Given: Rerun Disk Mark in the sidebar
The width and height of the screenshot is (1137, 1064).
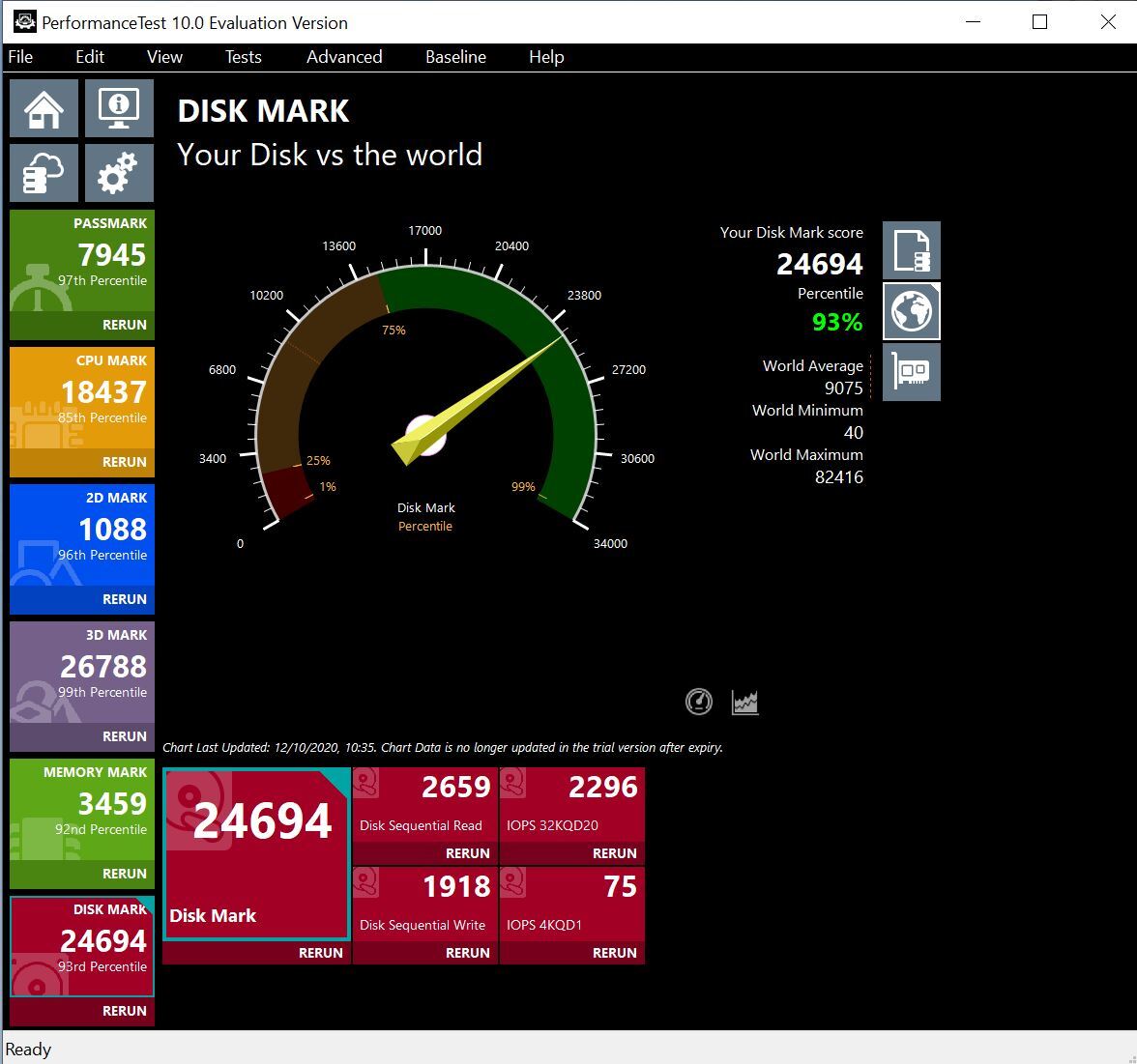Looking at the screenshot, I should click(124, 1011).
